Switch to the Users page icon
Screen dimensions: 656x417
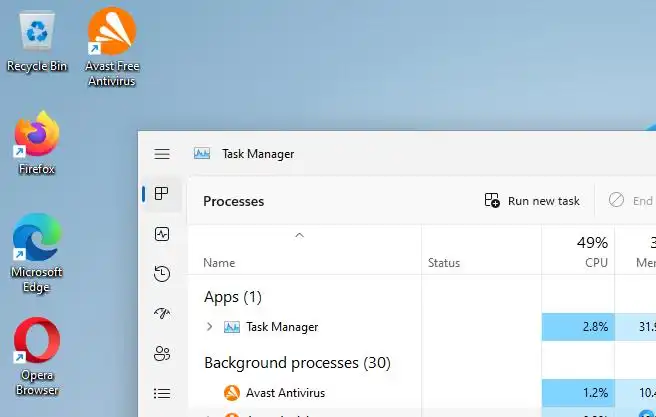coord(162,353)
